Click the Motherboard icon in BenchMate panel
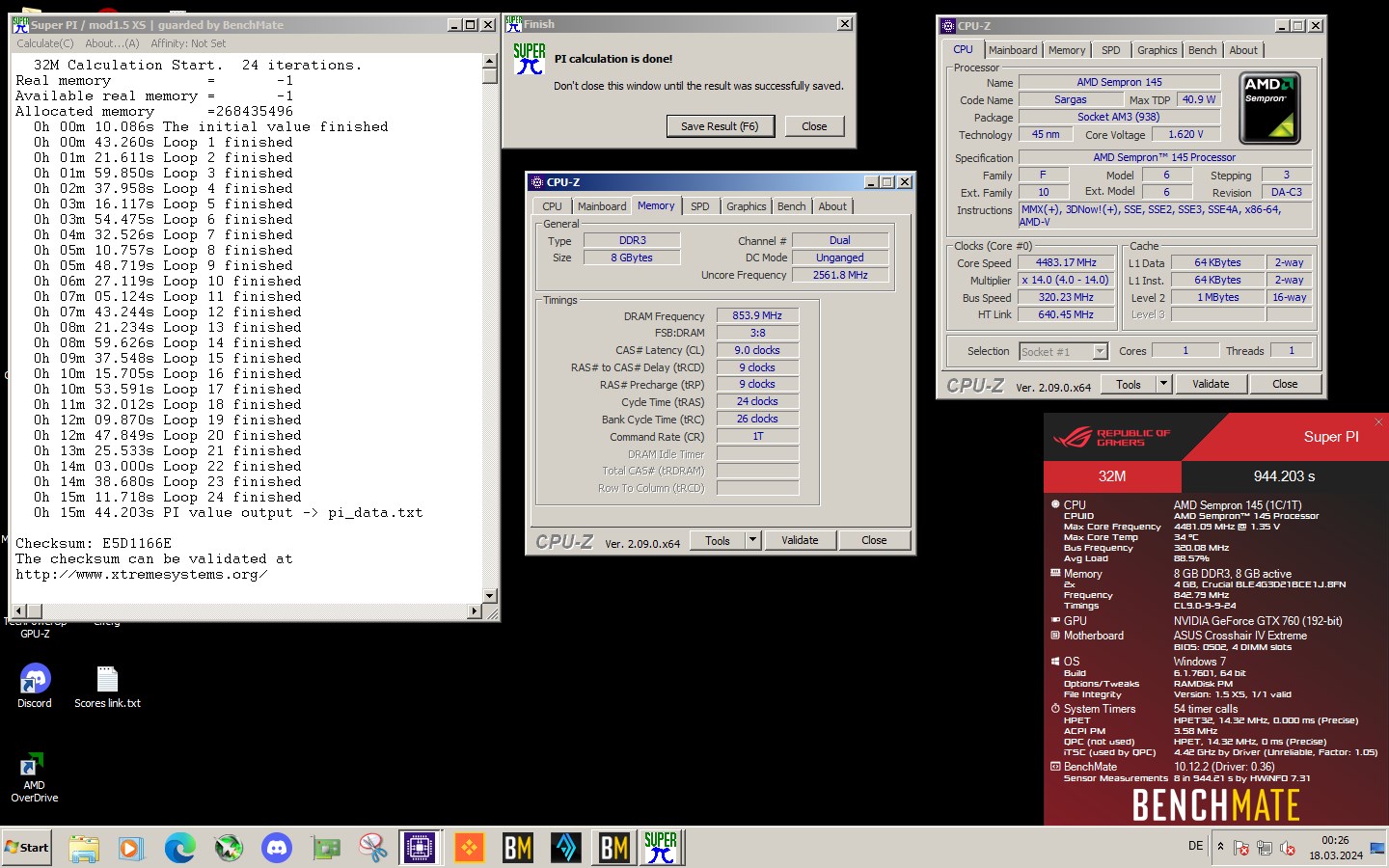The image size is (1389, 868). click(x=1055, y=636)
